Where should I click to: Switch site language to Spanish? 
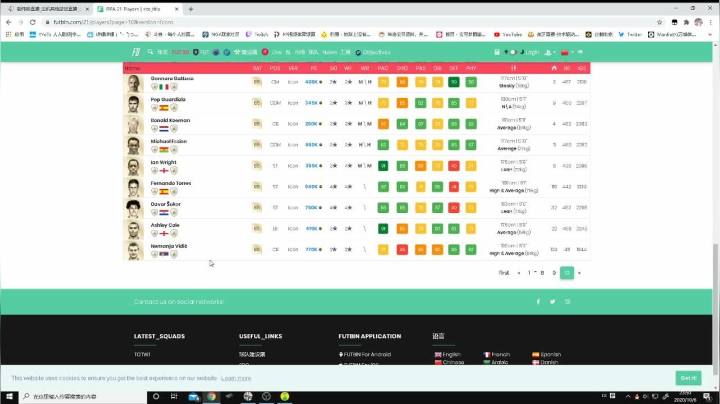546,354
